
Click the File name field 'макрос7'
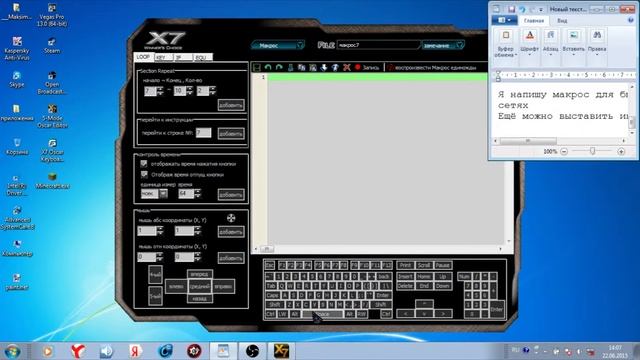click(x=378, y=45)
